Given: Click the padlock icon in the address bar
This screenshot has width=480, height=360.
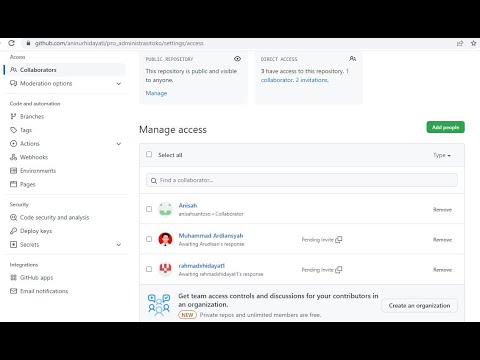Looking at the screenshot, I should [x=28, y=43].
